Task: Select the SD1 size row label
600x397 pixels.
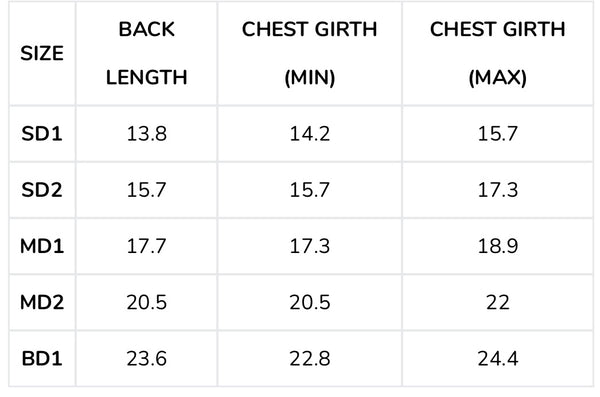Action: pos(42,134)
